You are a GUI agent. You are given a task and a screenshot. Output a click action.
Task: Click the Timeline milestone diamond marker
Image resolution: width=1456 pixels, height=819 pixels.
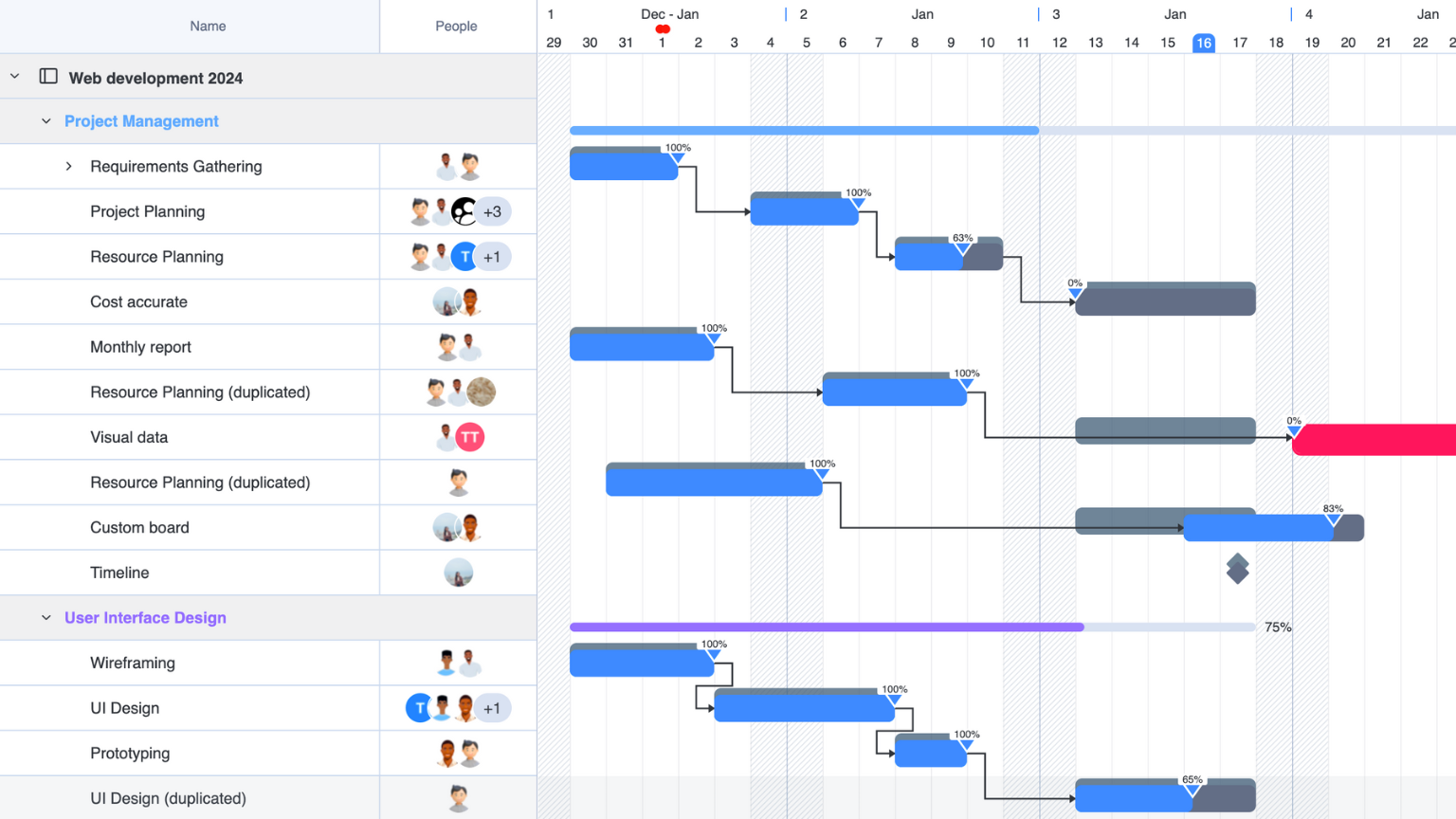[1237, 569]
